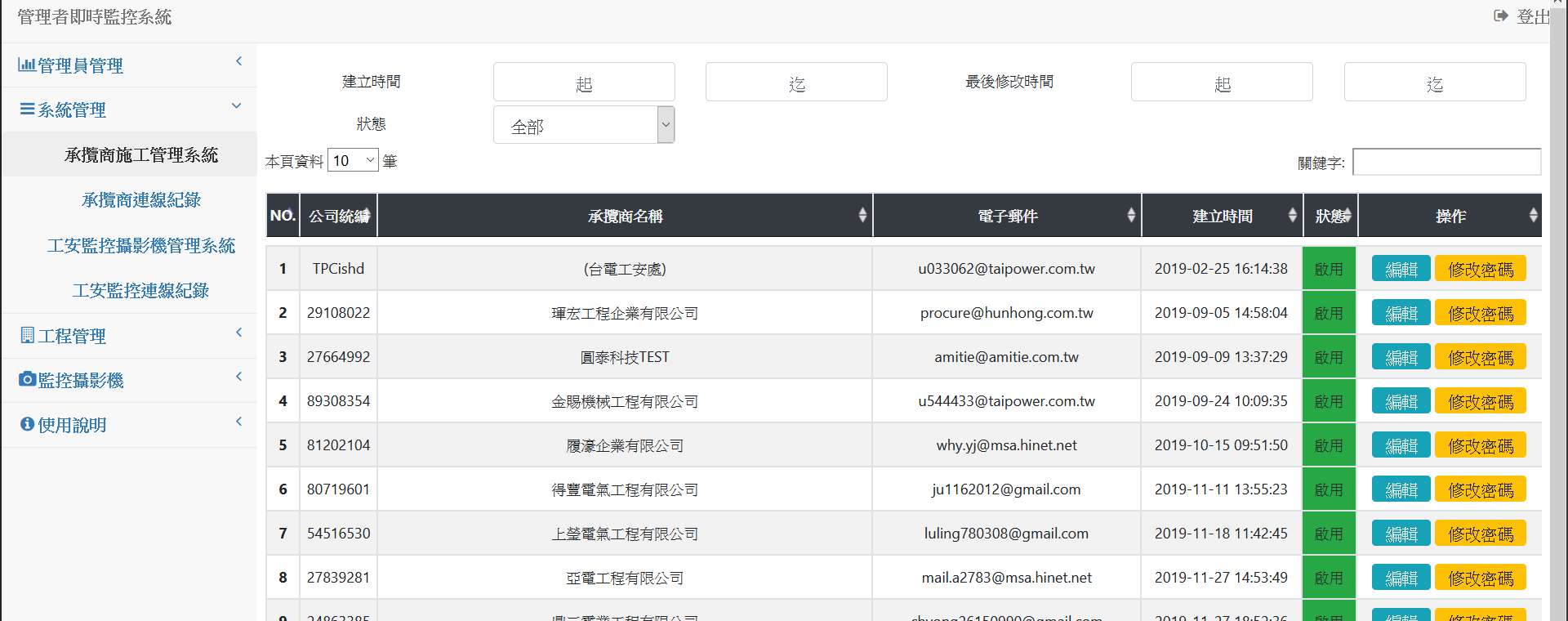Click 啟用 status for row 29108022

(1329, 313)
